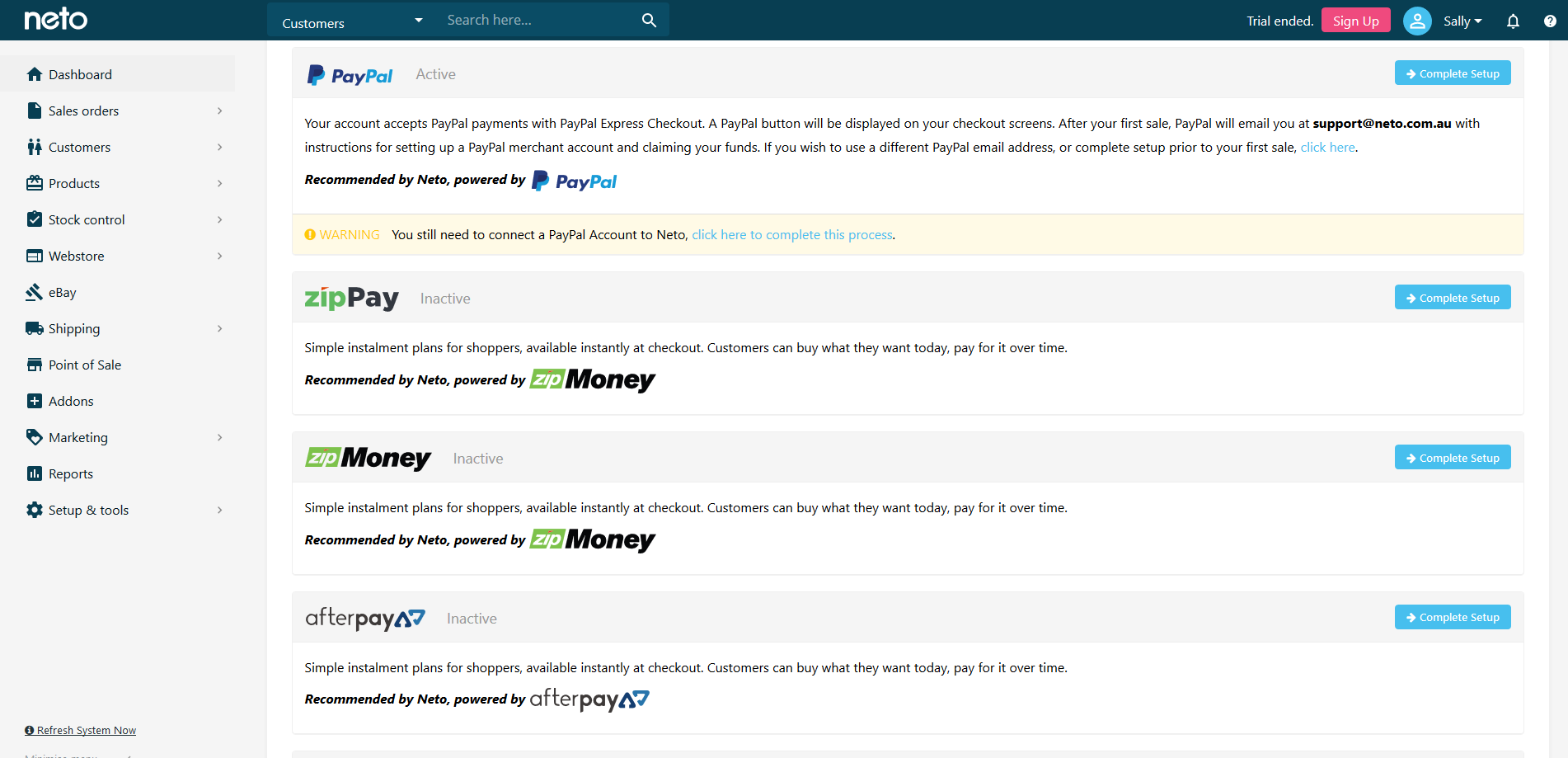The image size is (1568, 758).
Task: Click Complete Setup for zipPay
Action: coord(1453,298)
